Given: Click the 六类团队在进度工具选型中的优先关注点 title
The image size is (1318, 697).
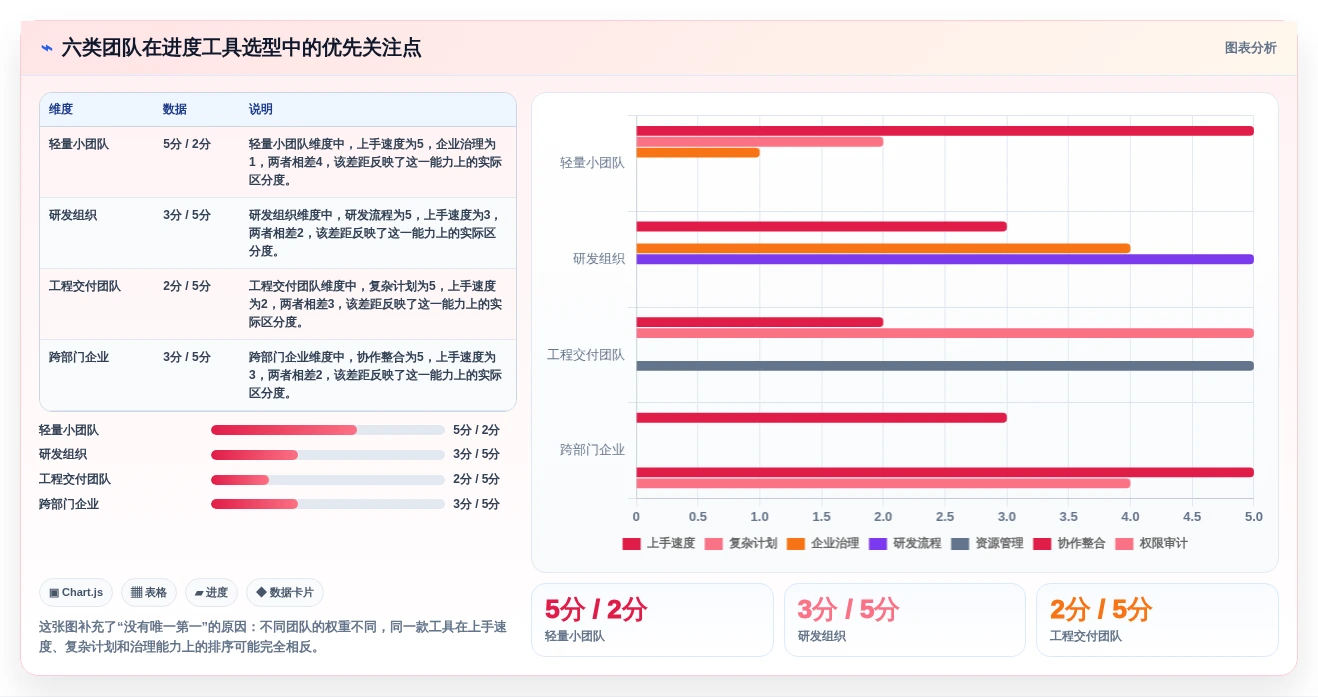Looking at the screenshot, I should 241,48.
